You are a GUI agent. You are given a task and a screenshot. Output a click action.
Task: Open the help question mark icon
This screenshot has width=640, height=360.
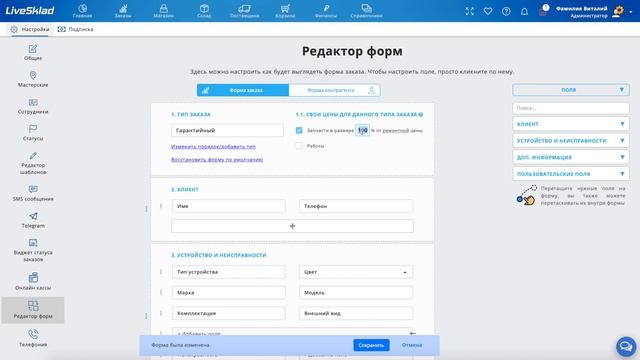pyautogui.click(x=506, y=11)
